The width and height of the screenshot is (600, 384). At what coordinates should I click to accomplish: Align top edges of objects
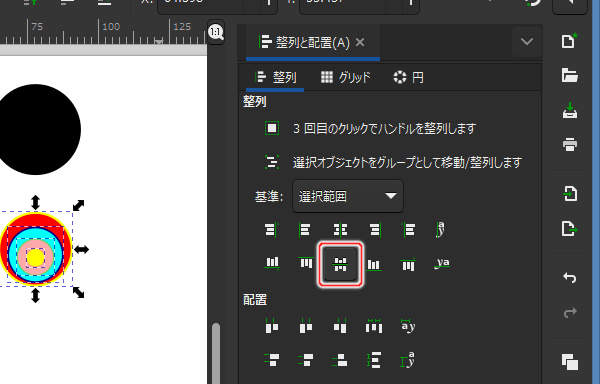point(306,263)
